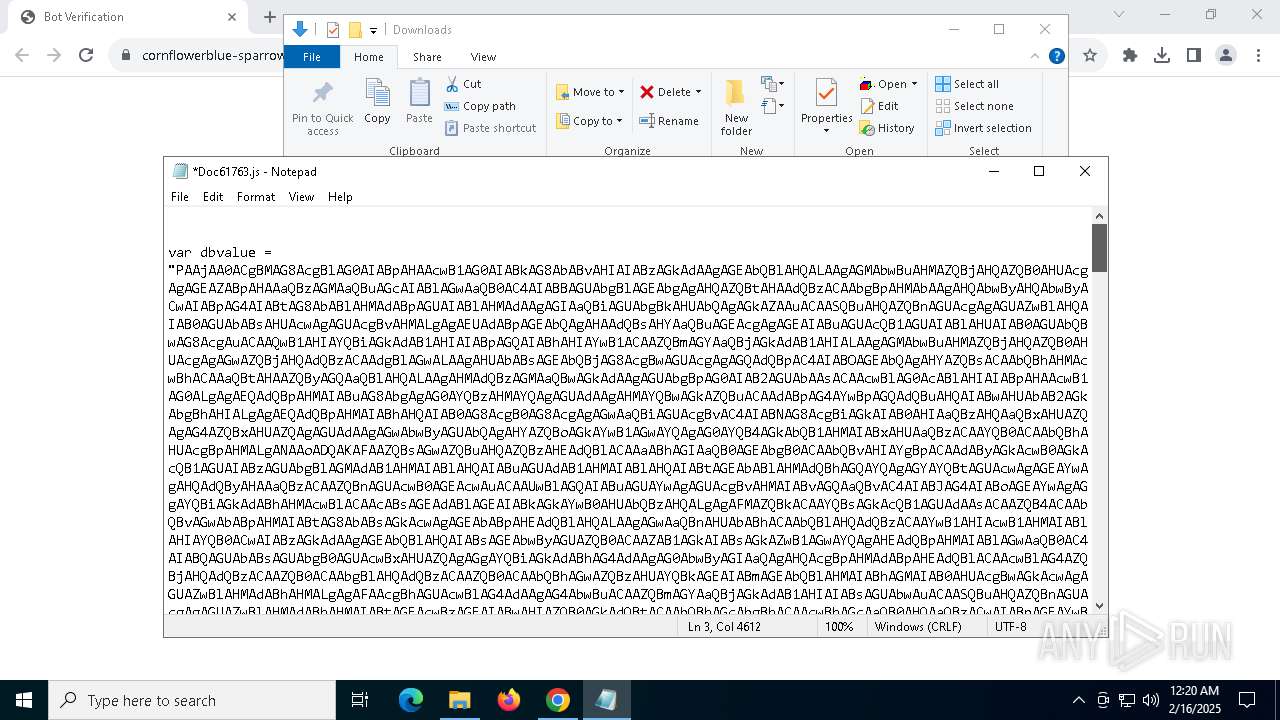This screenshot has height=720, width=1280.
Task: Click Pin to Quick access in Explorer ribbon
Action: pyautogui.click(x=322, y=109)
